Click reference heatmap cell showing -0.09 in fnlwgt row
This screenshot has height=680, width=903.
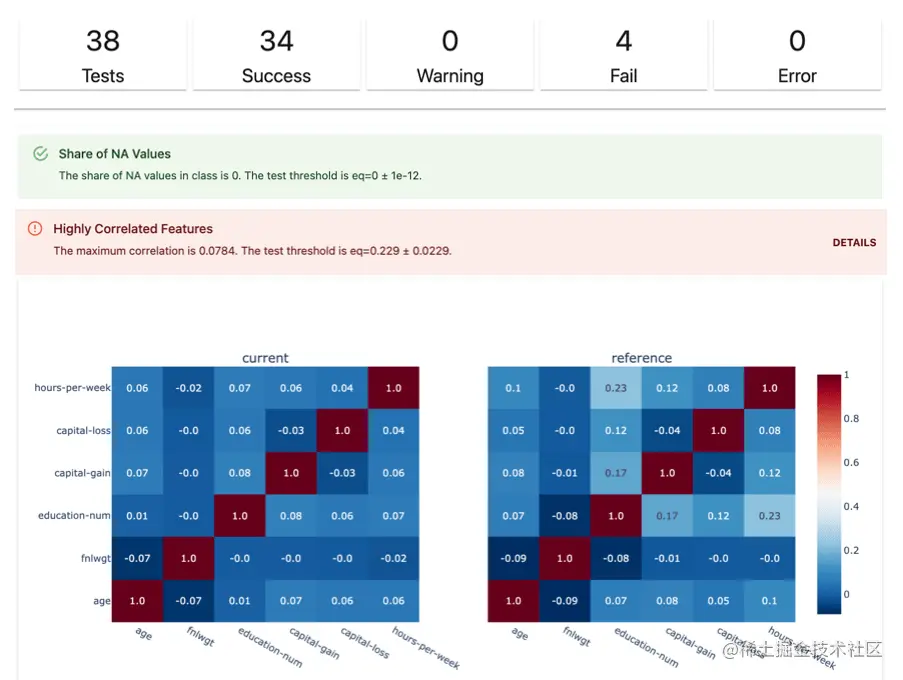coord(513,558)
